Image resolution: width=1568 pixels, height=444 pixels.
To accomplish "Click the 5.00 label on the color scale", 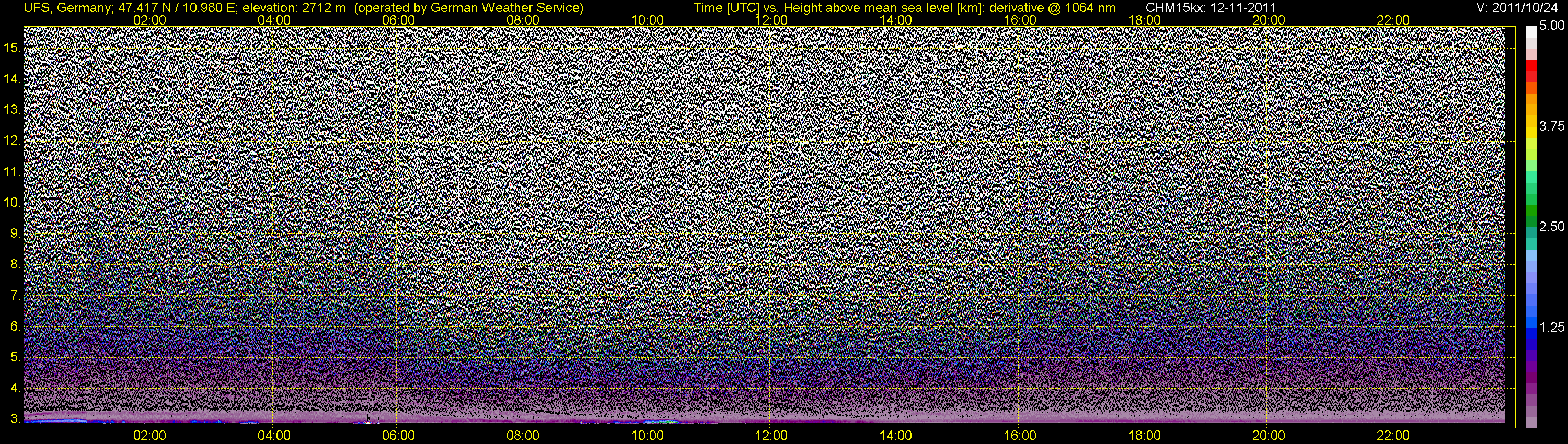I will coord(1552,26).
